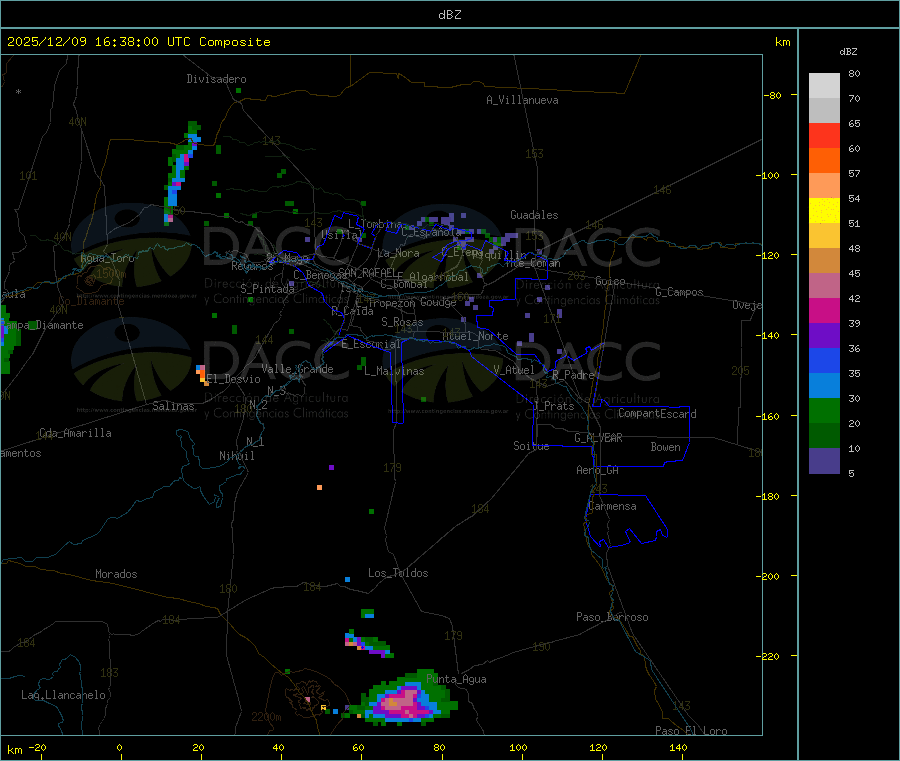
Task: Click the Nihuil map label
Action: tap(236, 456)
